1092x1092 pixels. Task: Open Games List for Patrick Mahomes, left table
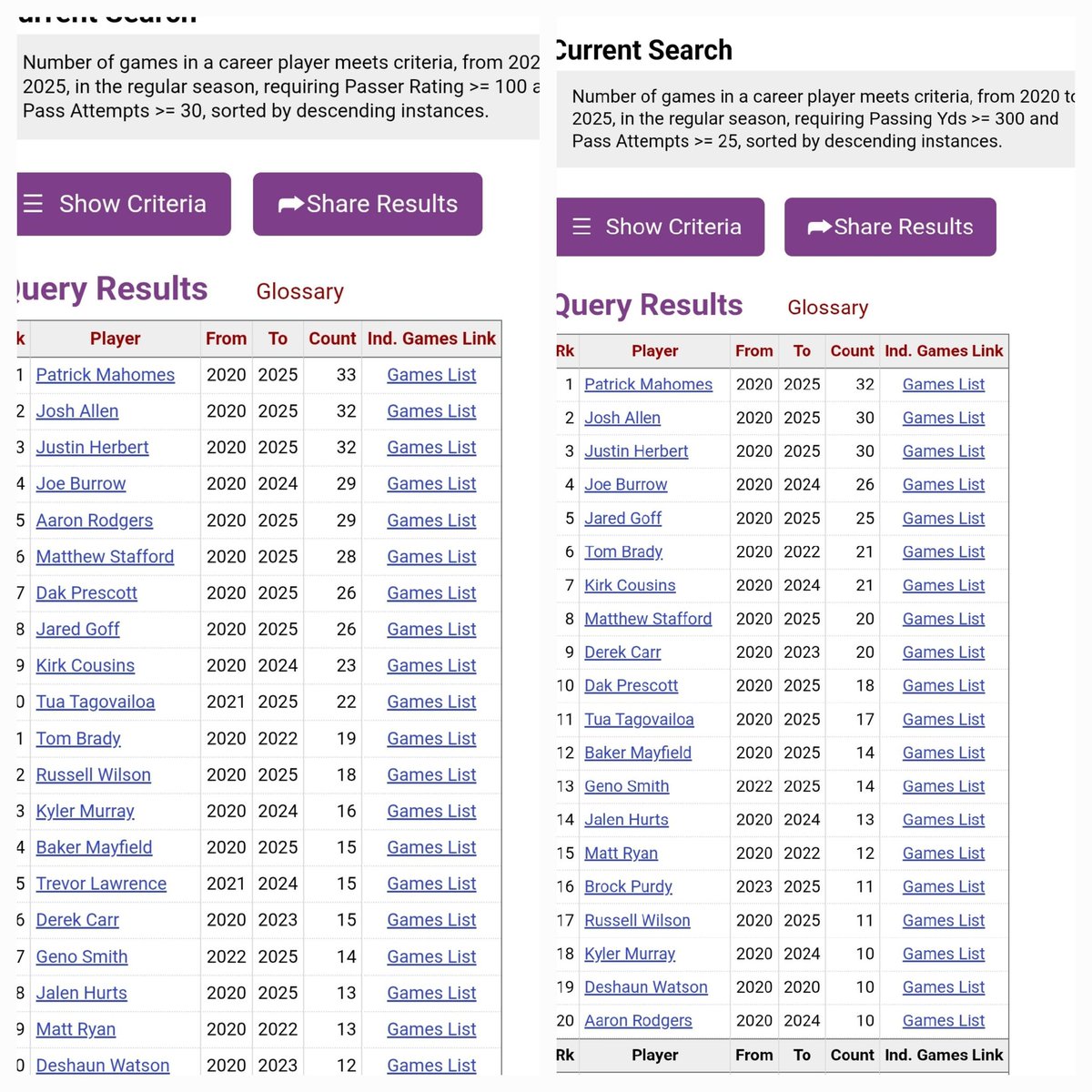[x=431, y=375]
